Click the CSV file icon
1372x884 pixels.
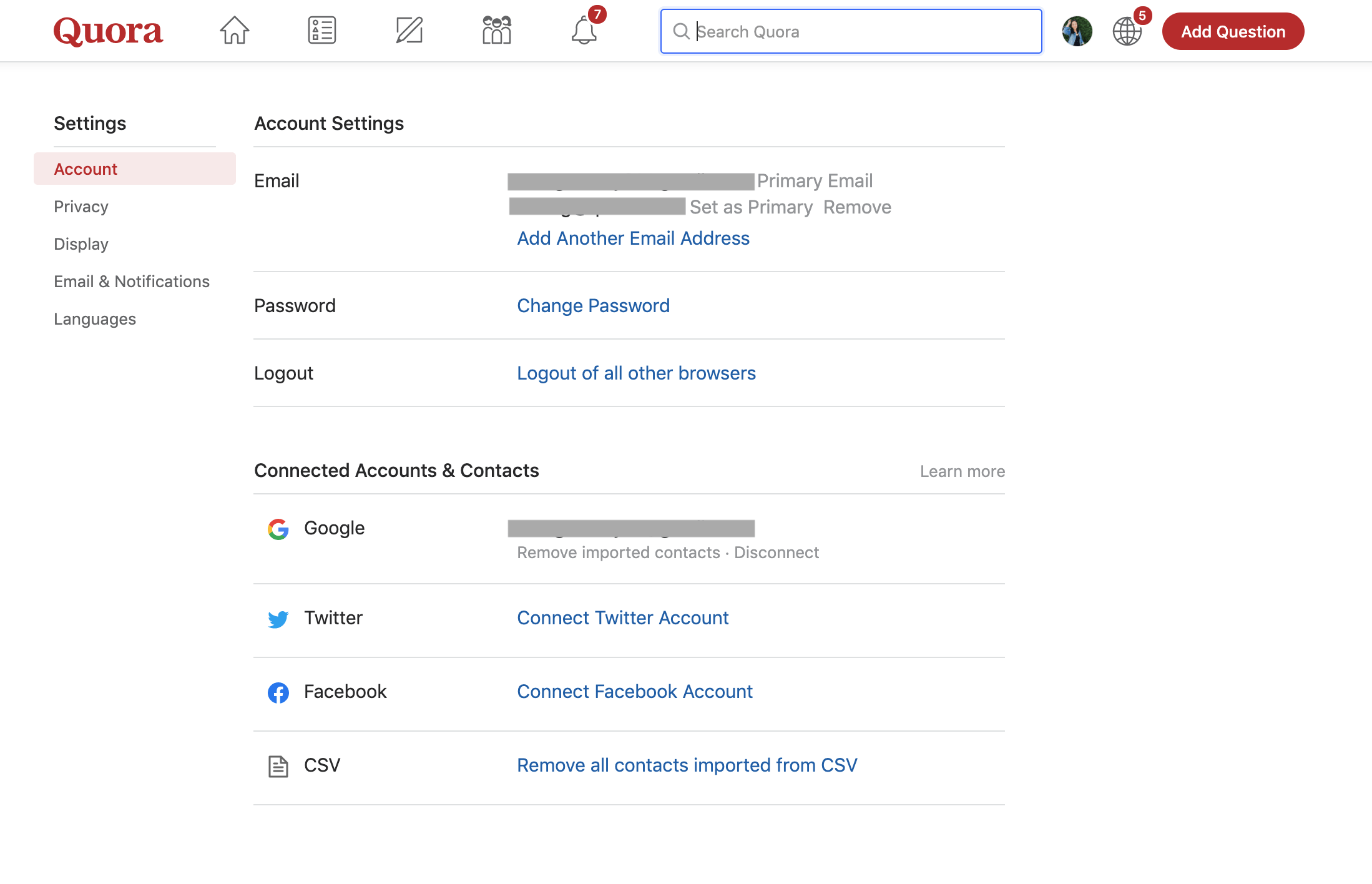coord(278,765)
